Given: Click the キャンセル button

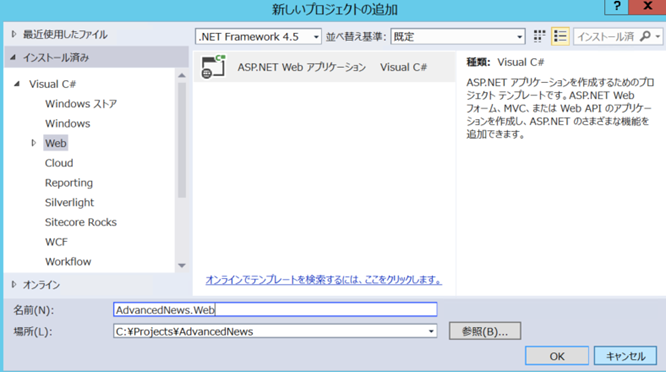Looking at the screenshot, I should [625, 356].
